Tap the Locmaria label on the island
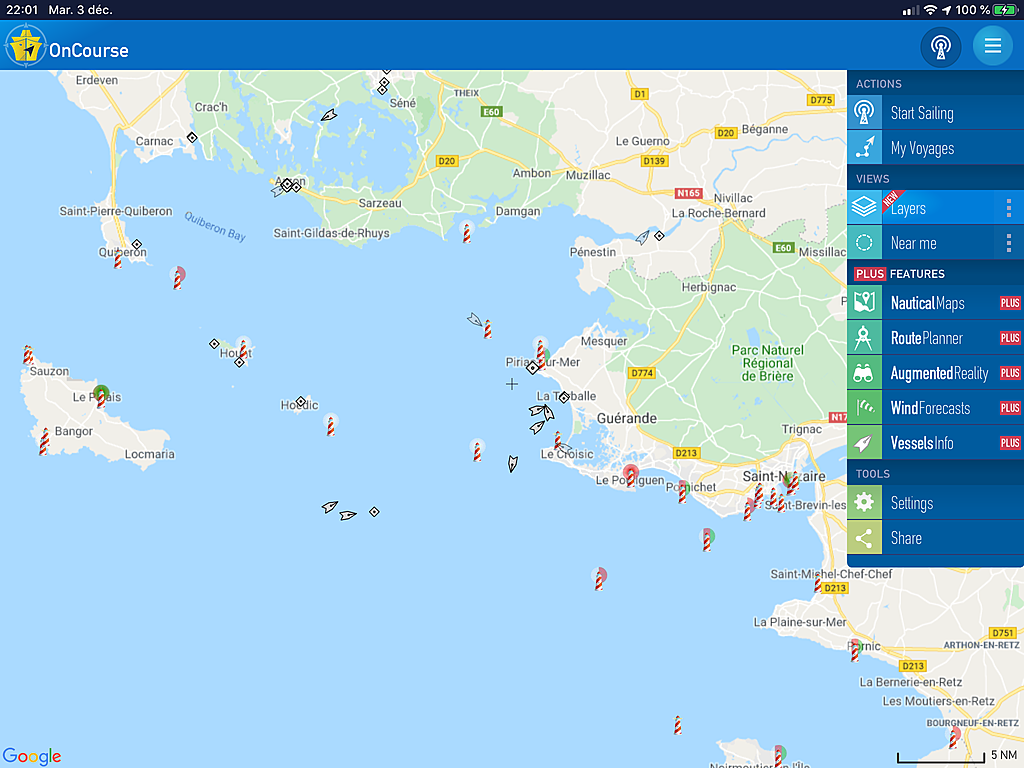The width and height of the screenshot is (1024, 768). point(150,454)
